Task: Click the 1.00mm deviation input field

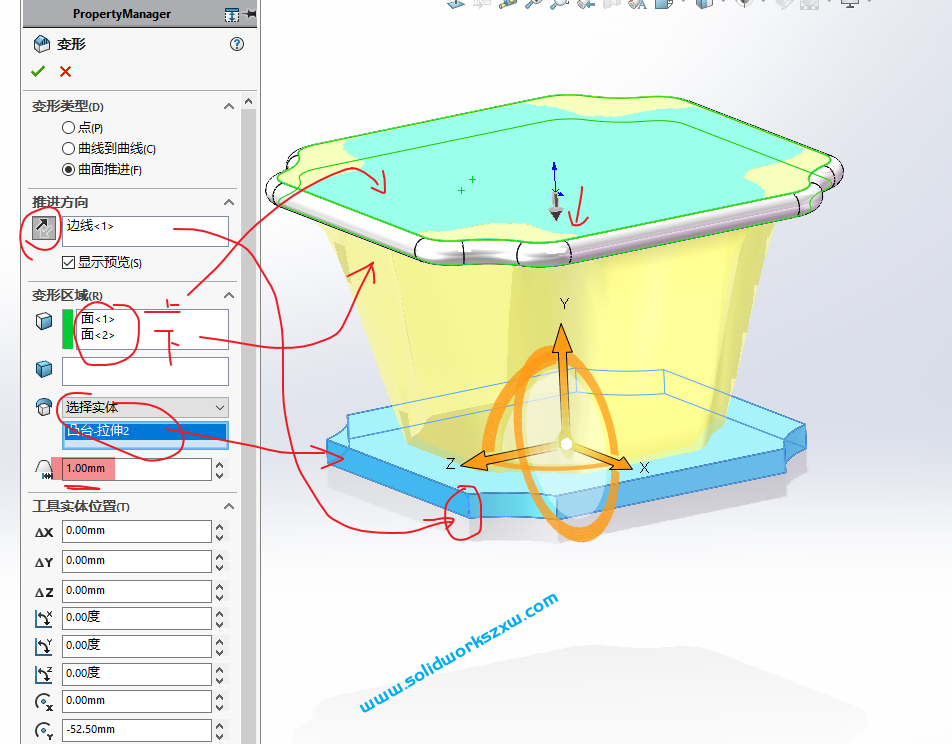Action: click(x=136, y=469)
